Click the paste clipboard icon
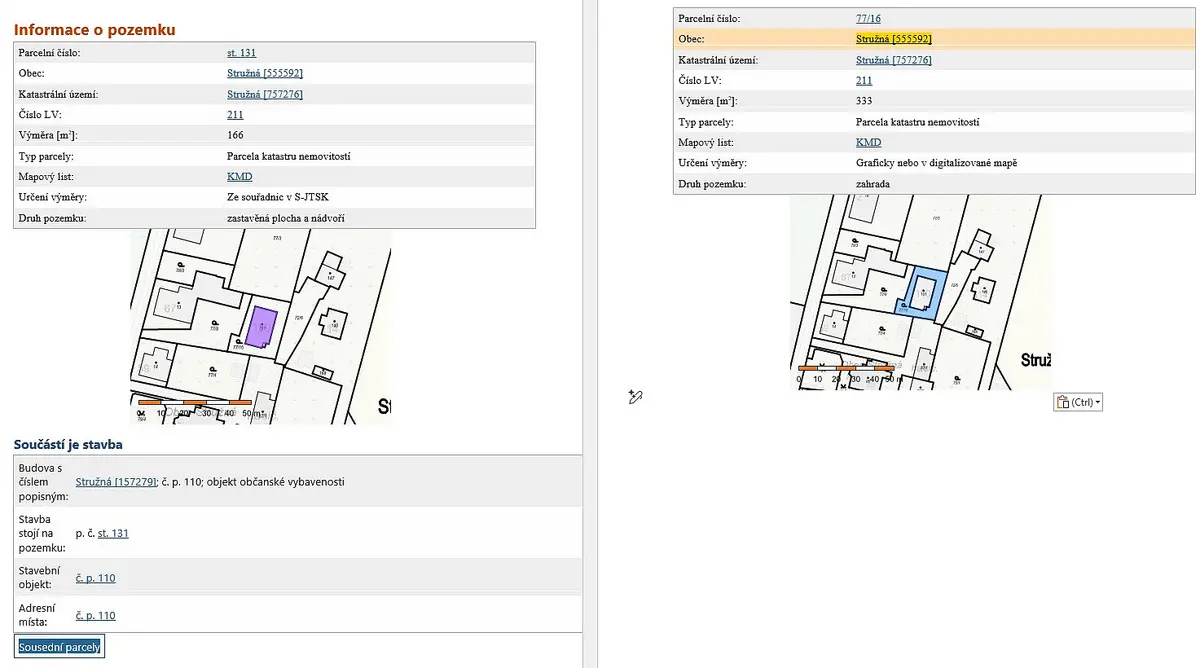The width and height of the screenshot is (1200, 668). (x=1063, y=402)
